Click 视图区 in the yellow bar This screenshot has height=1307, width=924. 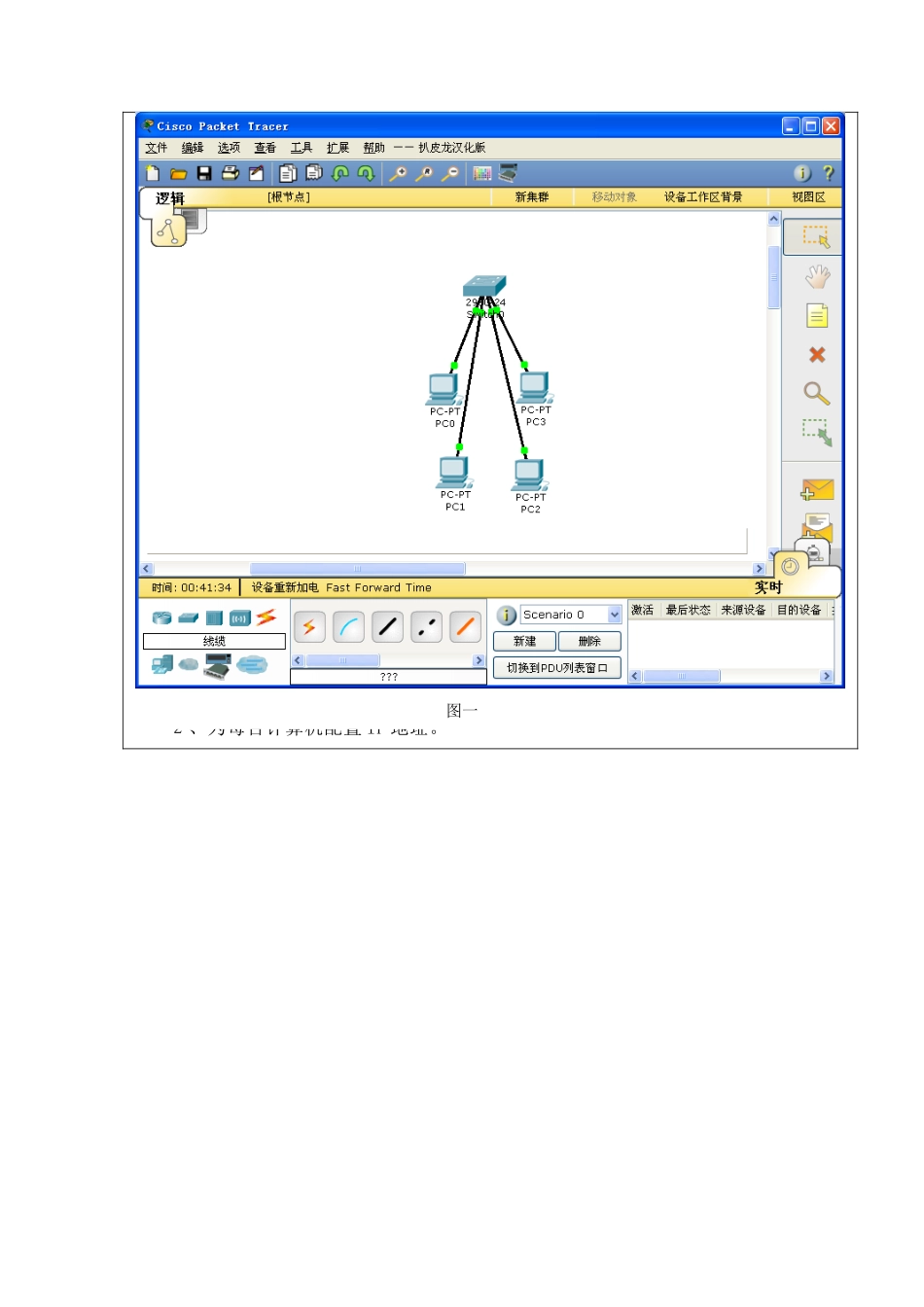point(808,197)
